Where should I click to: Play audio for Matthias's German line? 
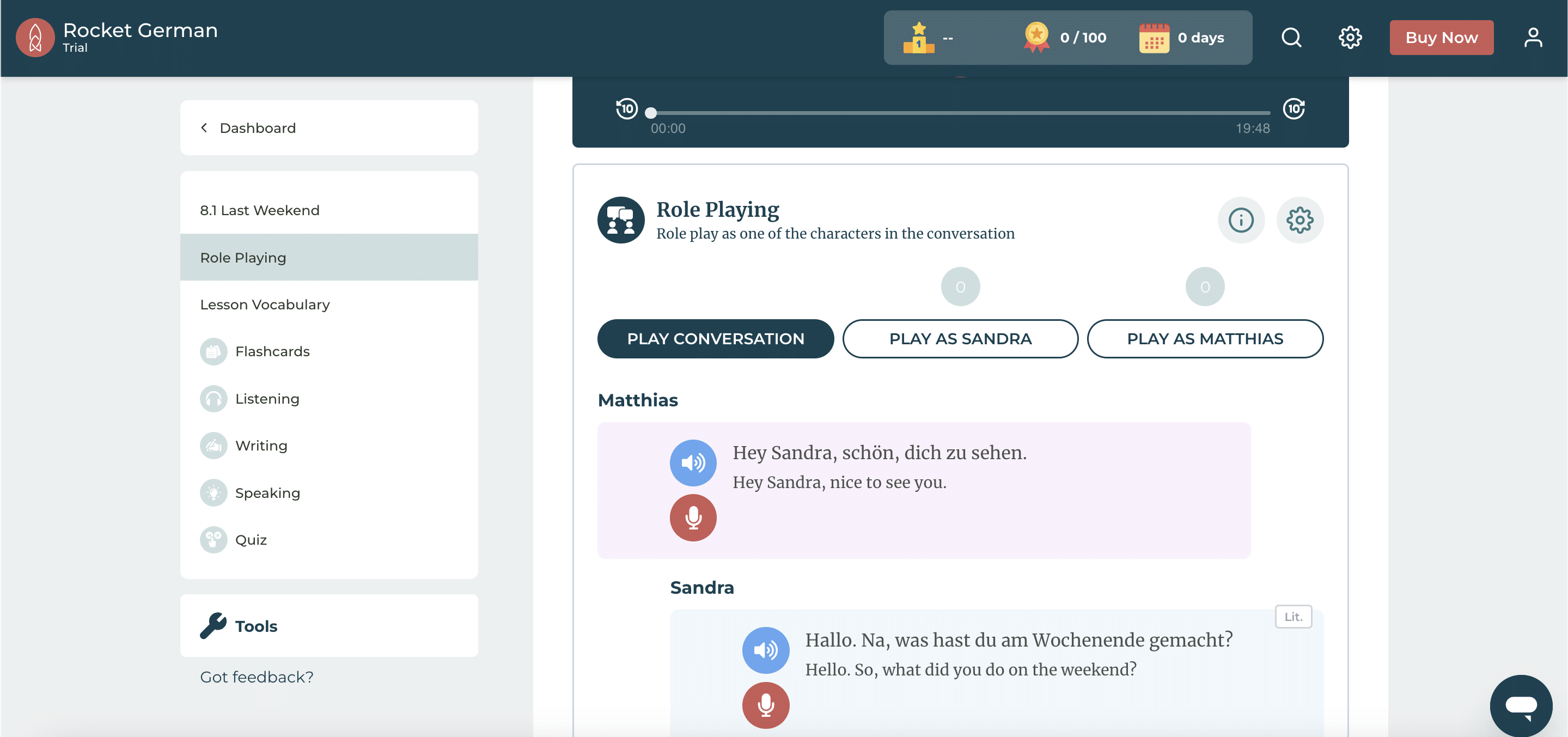693,463
